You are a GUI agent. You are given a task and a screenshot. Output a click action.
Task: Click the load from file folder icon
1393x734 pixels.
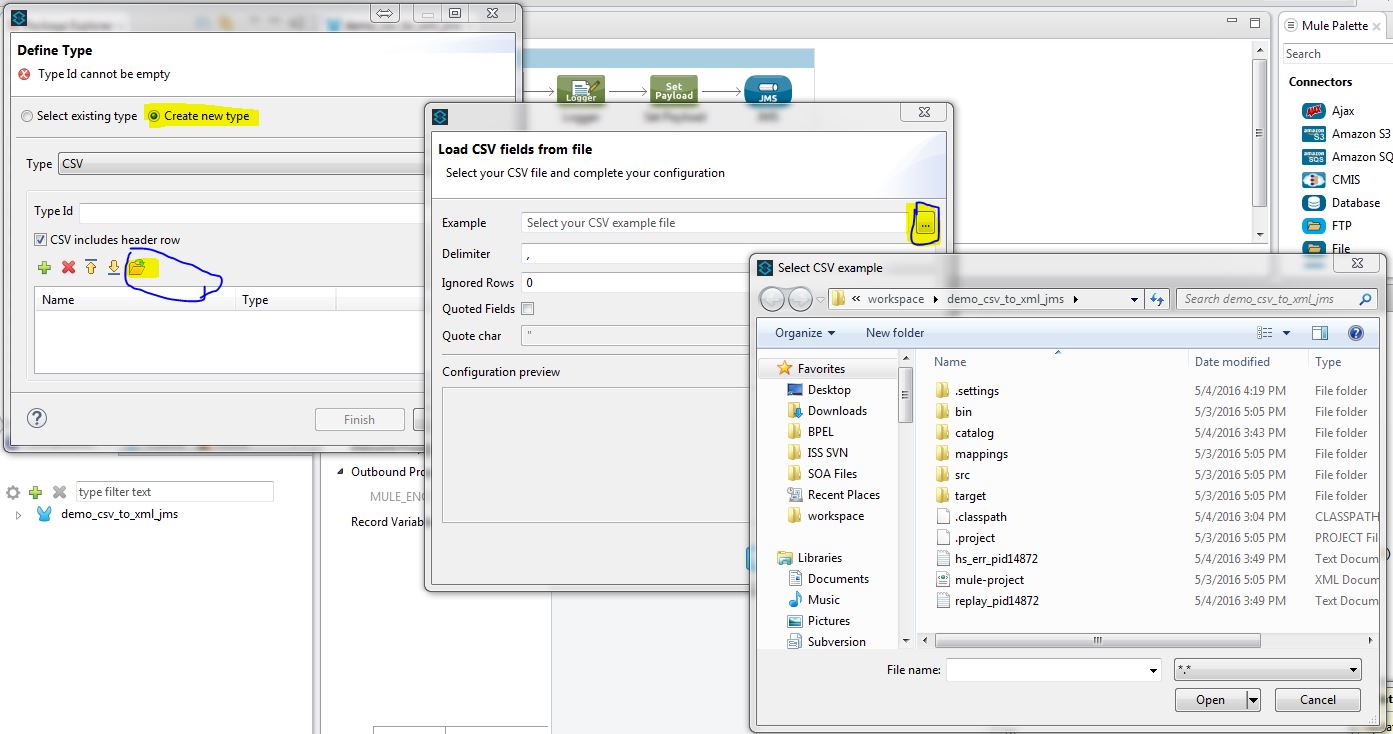137,267
